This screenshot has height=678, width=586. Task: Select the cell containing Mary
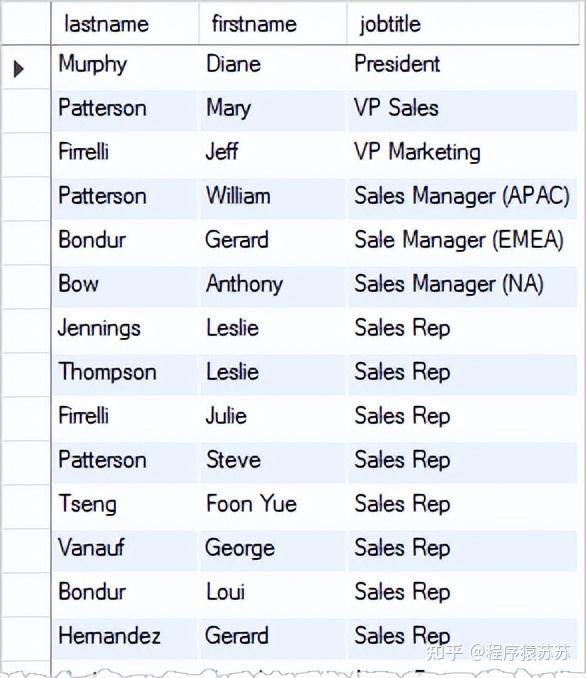pos(273,111)
